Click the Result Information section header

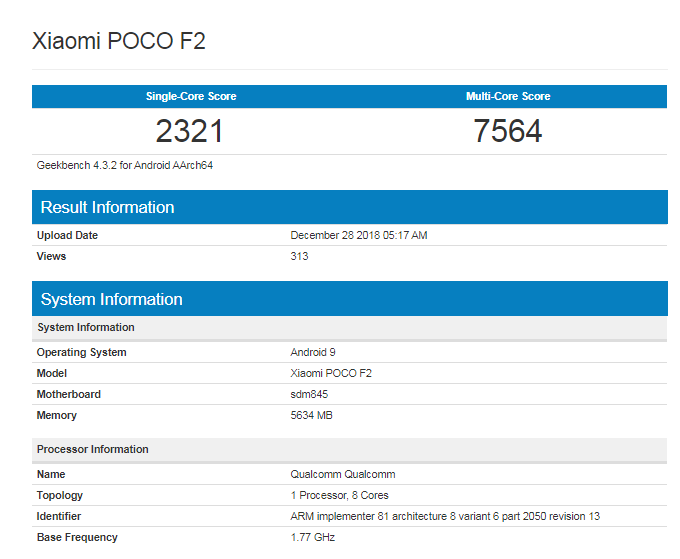click(350, 207)
